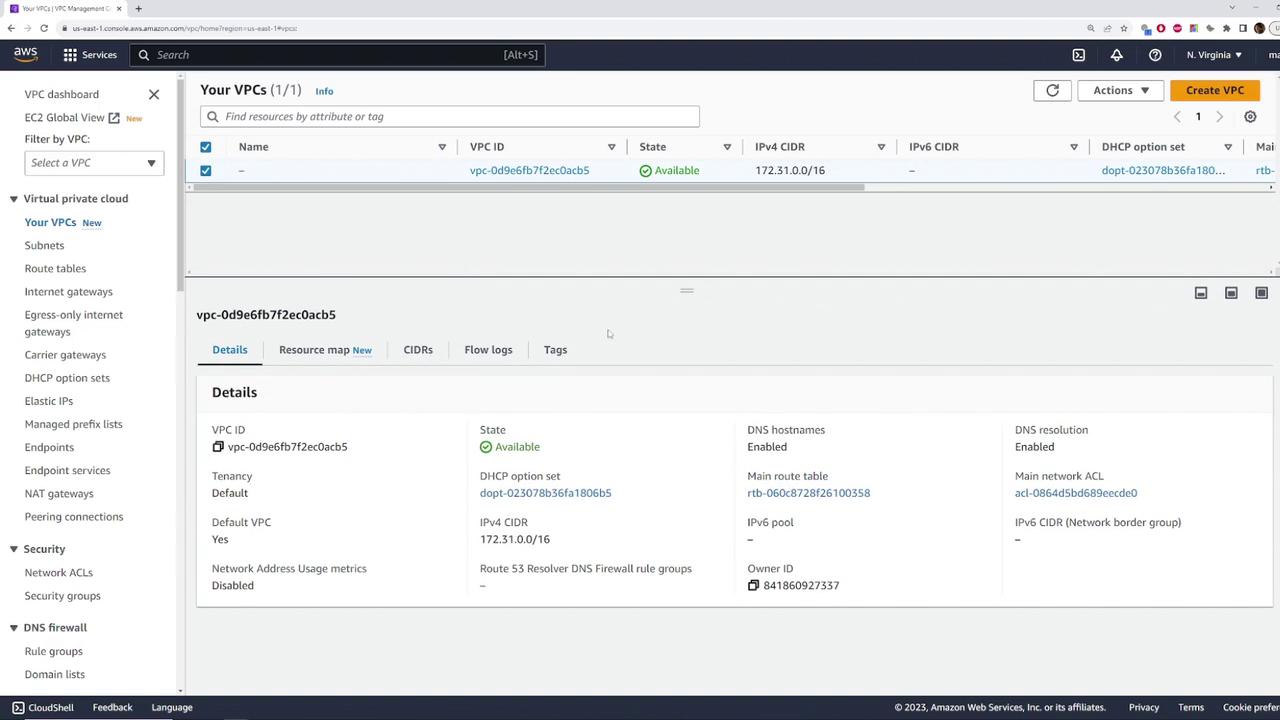Open network ACL acl-0864d5bd689eecde0
The width and height of the screenshot is (1280, 720).
pyautogui.click(x=1075, y=493)
